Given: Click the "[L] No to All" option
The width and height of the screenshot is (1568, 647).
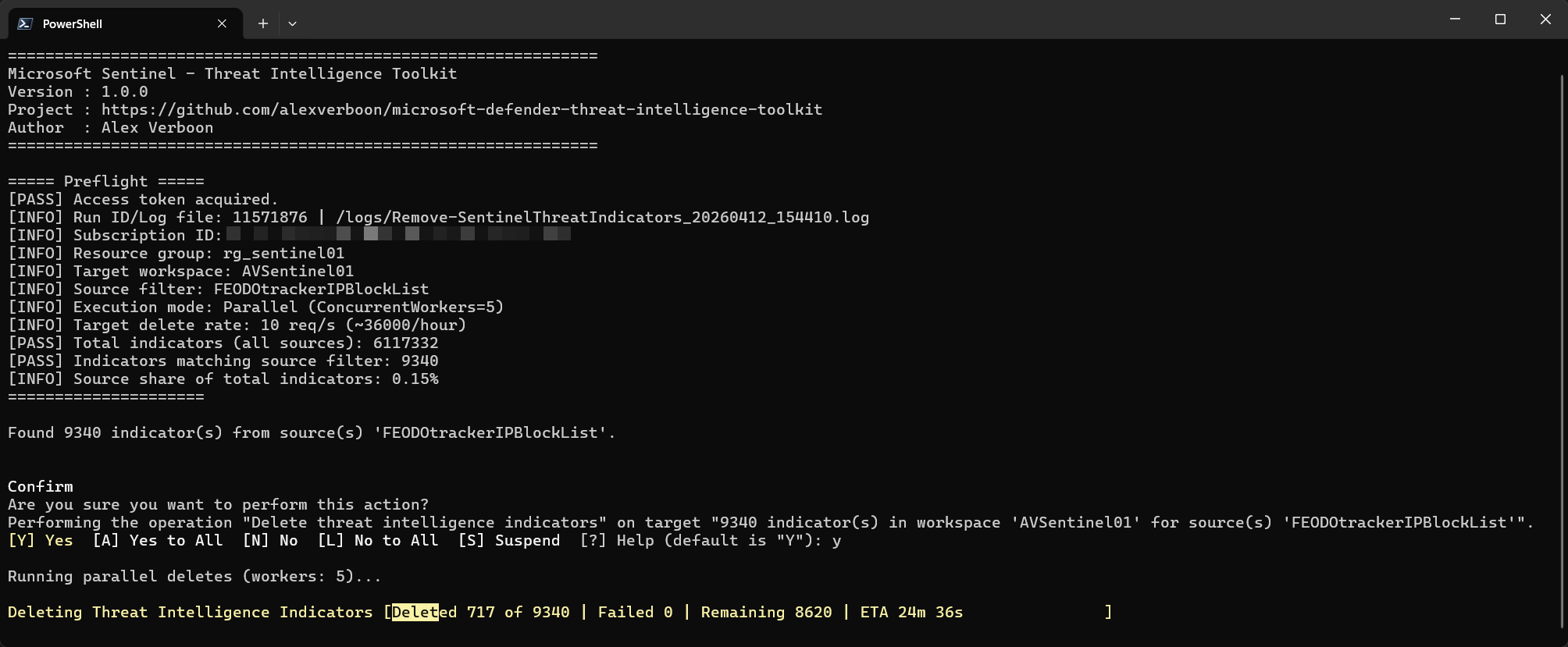Looking at the screenshot, I should 378,541.
